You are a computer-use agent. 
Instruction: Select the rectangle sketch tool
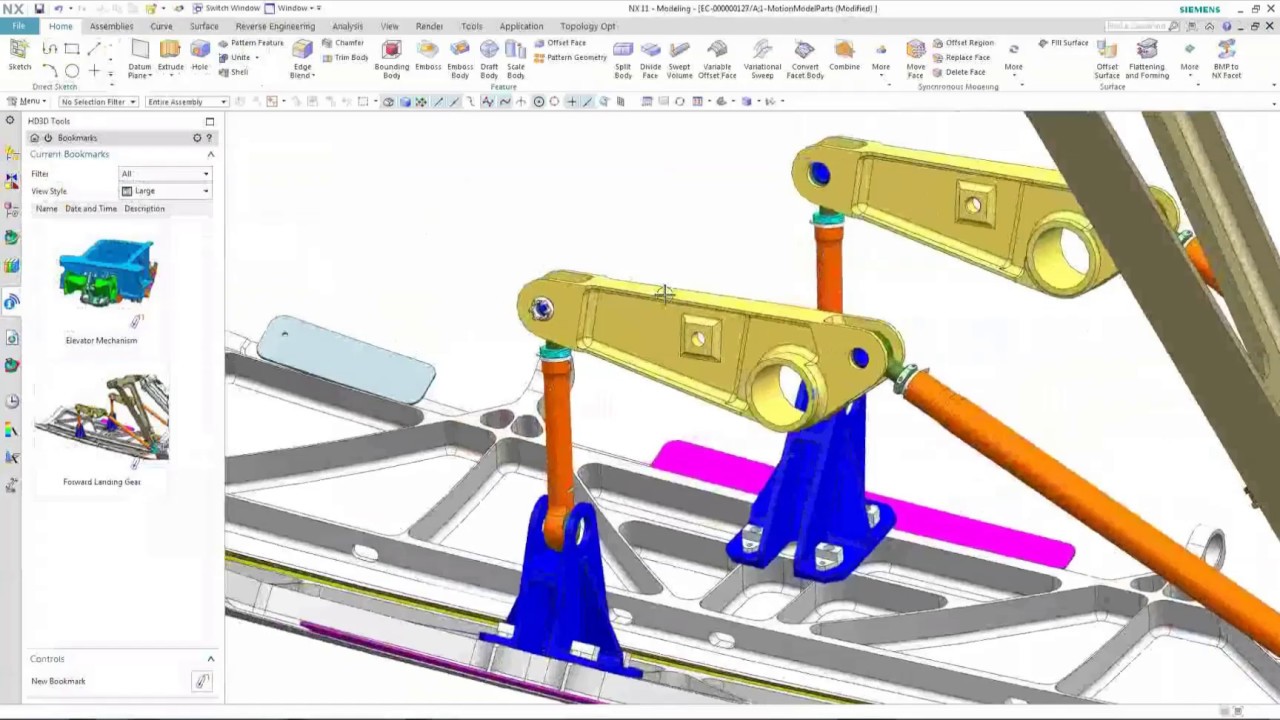pyautogui.click(x=72, y=48)
